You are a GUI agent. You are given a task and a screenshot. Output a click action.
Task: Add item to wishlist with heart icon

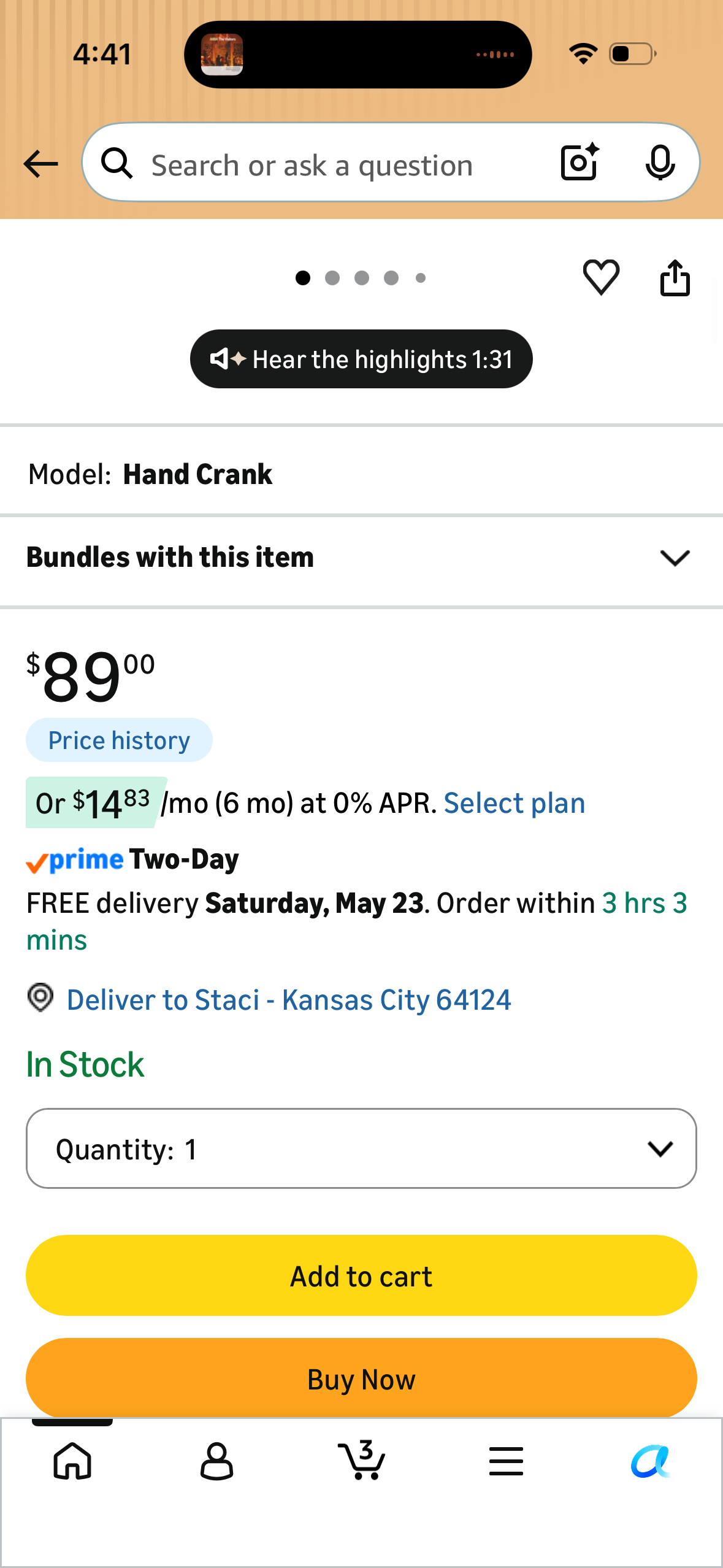tap(601, 277)
